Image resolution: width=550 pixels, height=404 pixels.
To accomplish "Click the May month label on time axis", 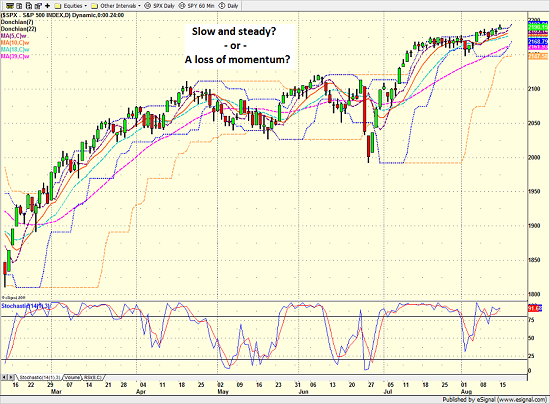I will point(223,391).
